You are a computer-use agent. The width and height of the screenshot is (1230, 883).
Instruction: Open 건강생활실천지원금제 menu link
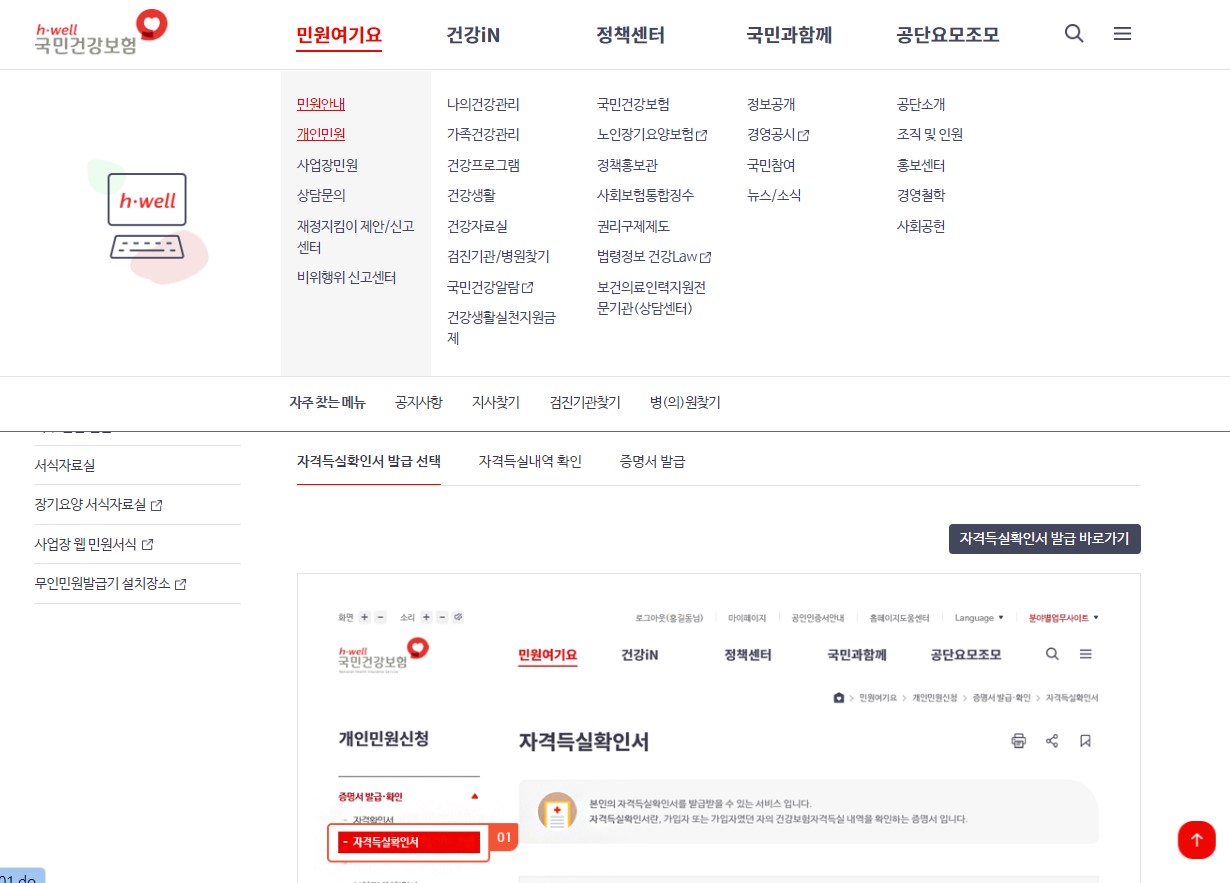[501, 327]
